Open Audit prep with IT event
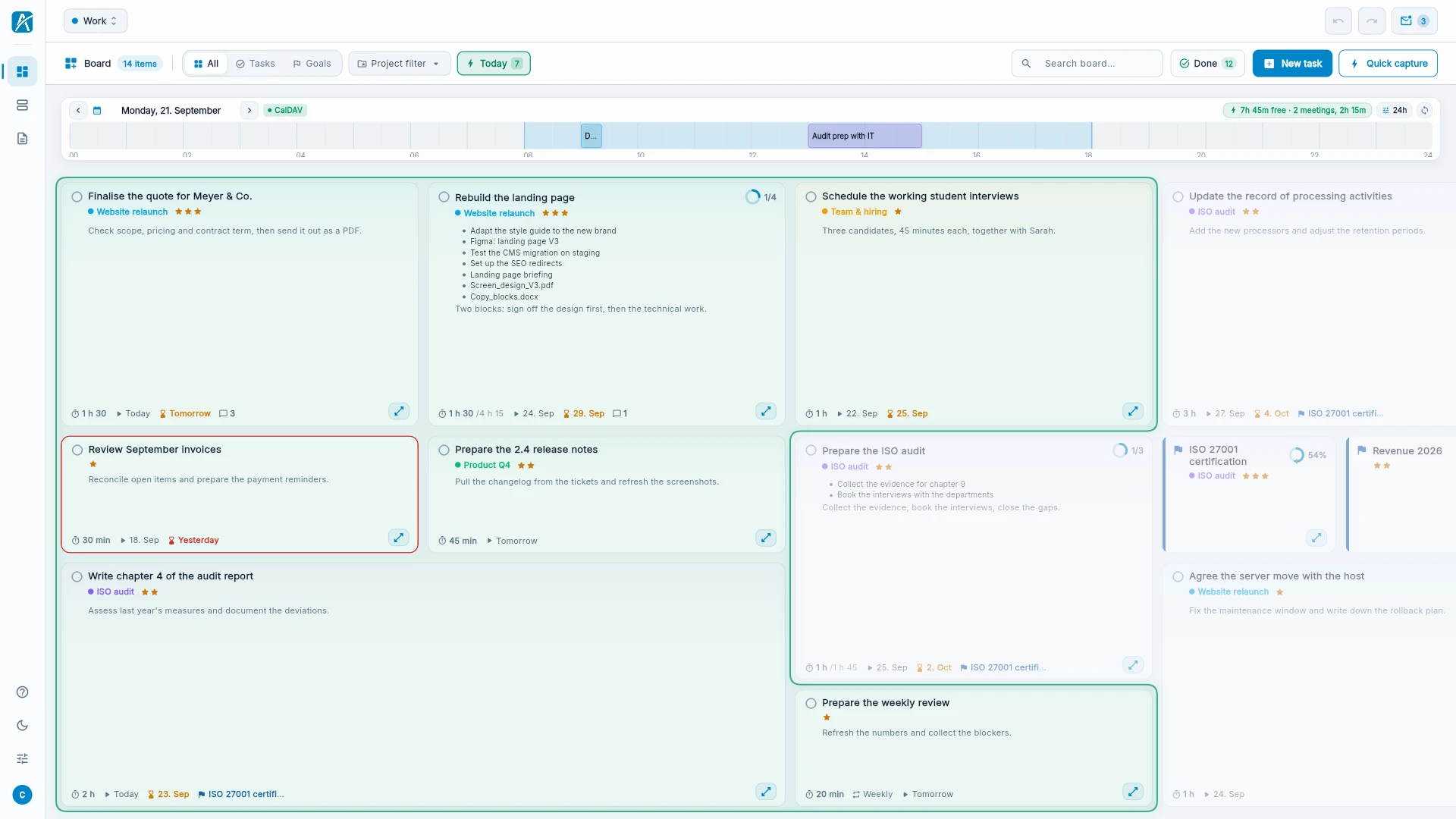The width and height of the screenshot is (1456, 819). pos(864,136)
